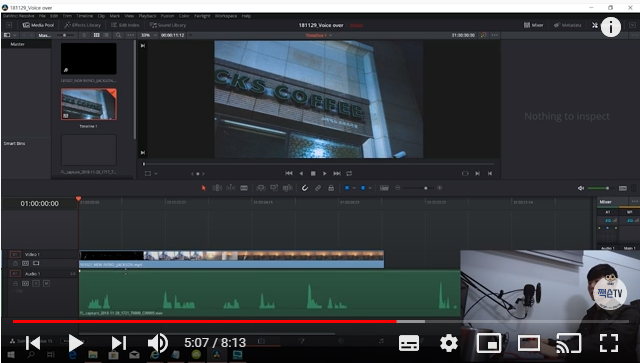
Task: Play reverse in the viewer
Action: (x=301, y=174)
